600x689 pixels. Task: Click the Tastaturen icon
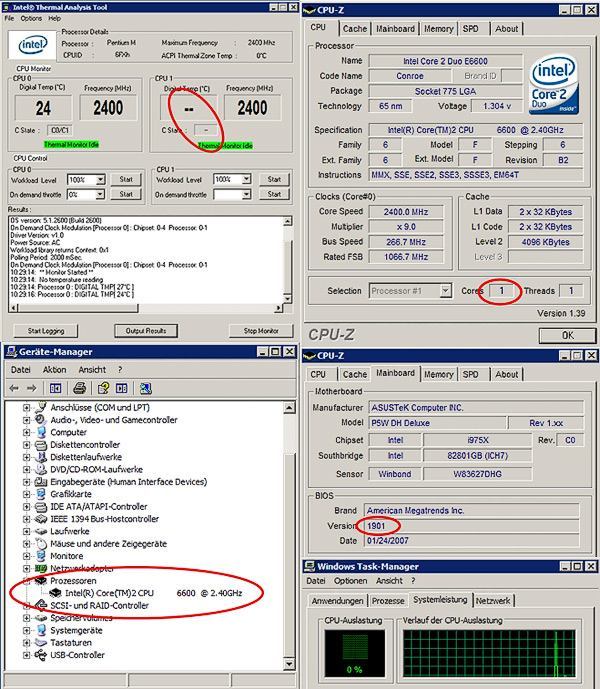pyautogui.click(x=41, y=642)
